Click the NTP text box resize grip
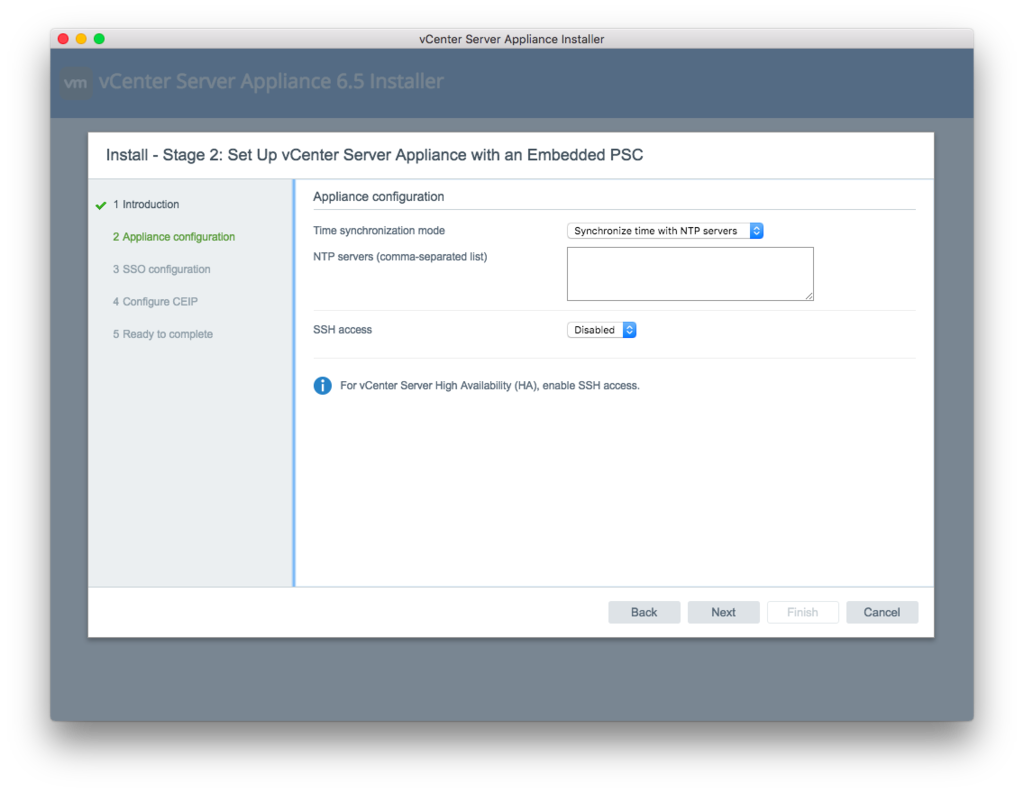1024x793 pixels. click(808, 296)
